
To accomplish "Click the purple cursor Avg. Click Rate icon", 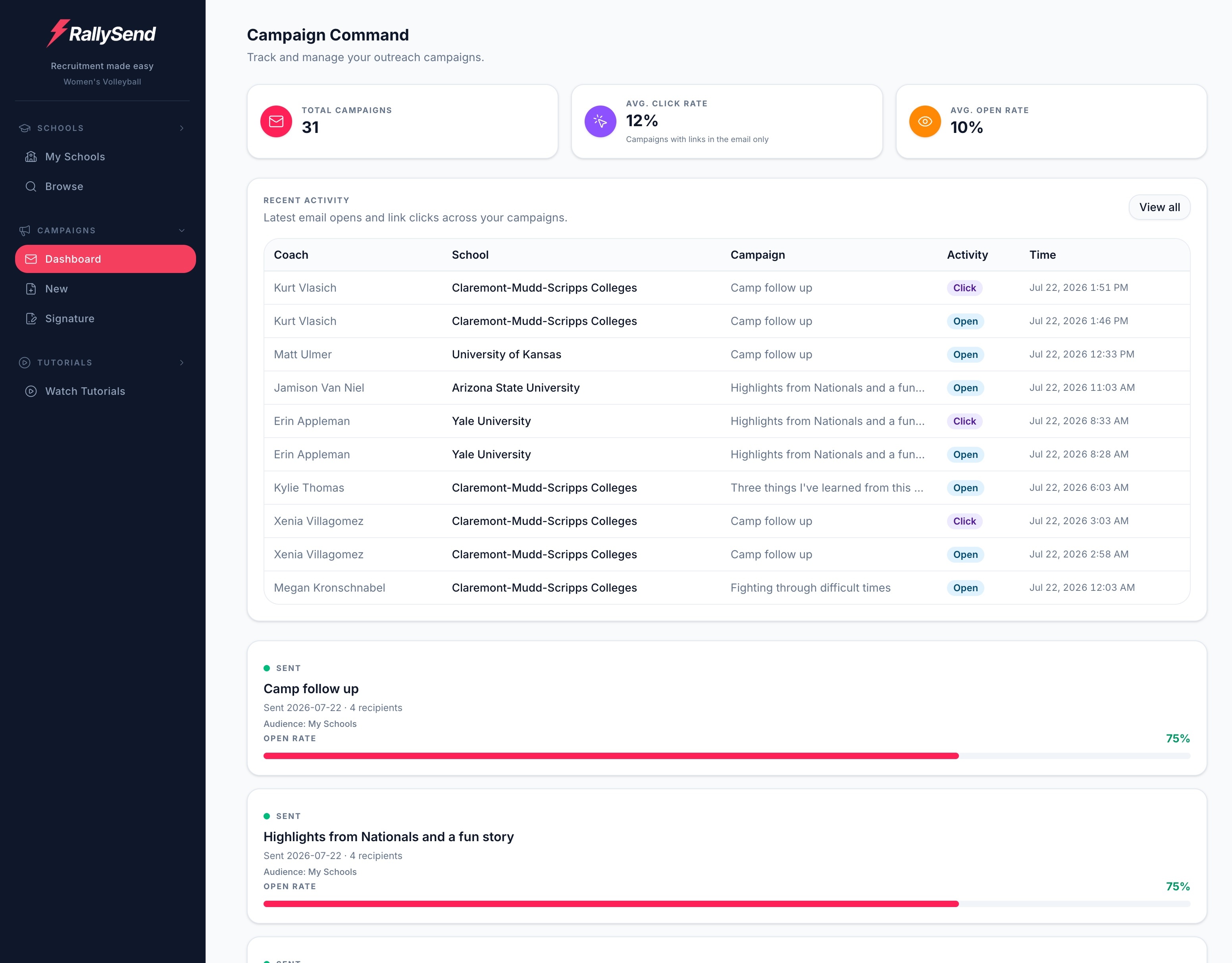I will [x=600, y=121].
